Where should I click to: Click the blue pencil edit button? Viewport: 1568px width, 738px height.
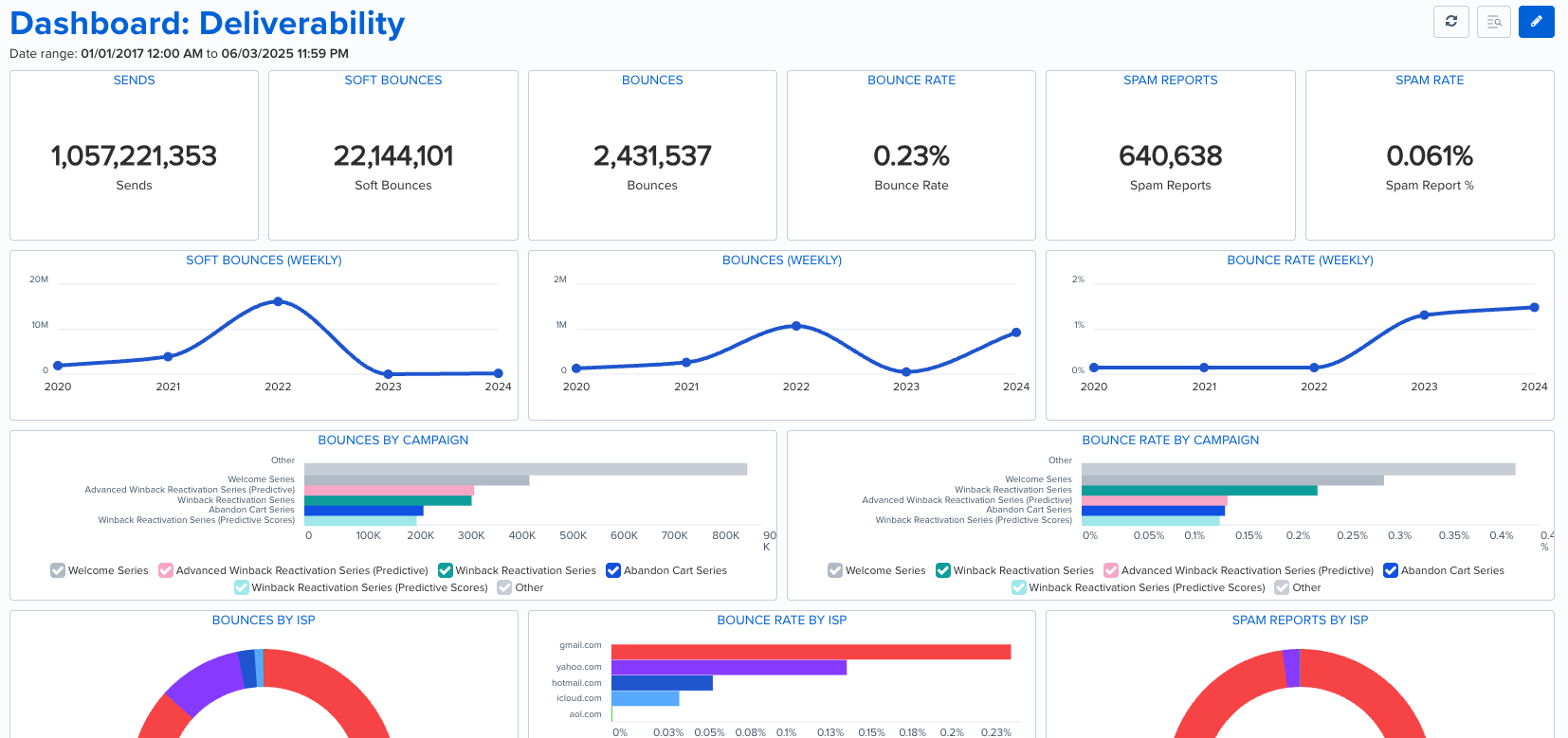pos(1536,21)
